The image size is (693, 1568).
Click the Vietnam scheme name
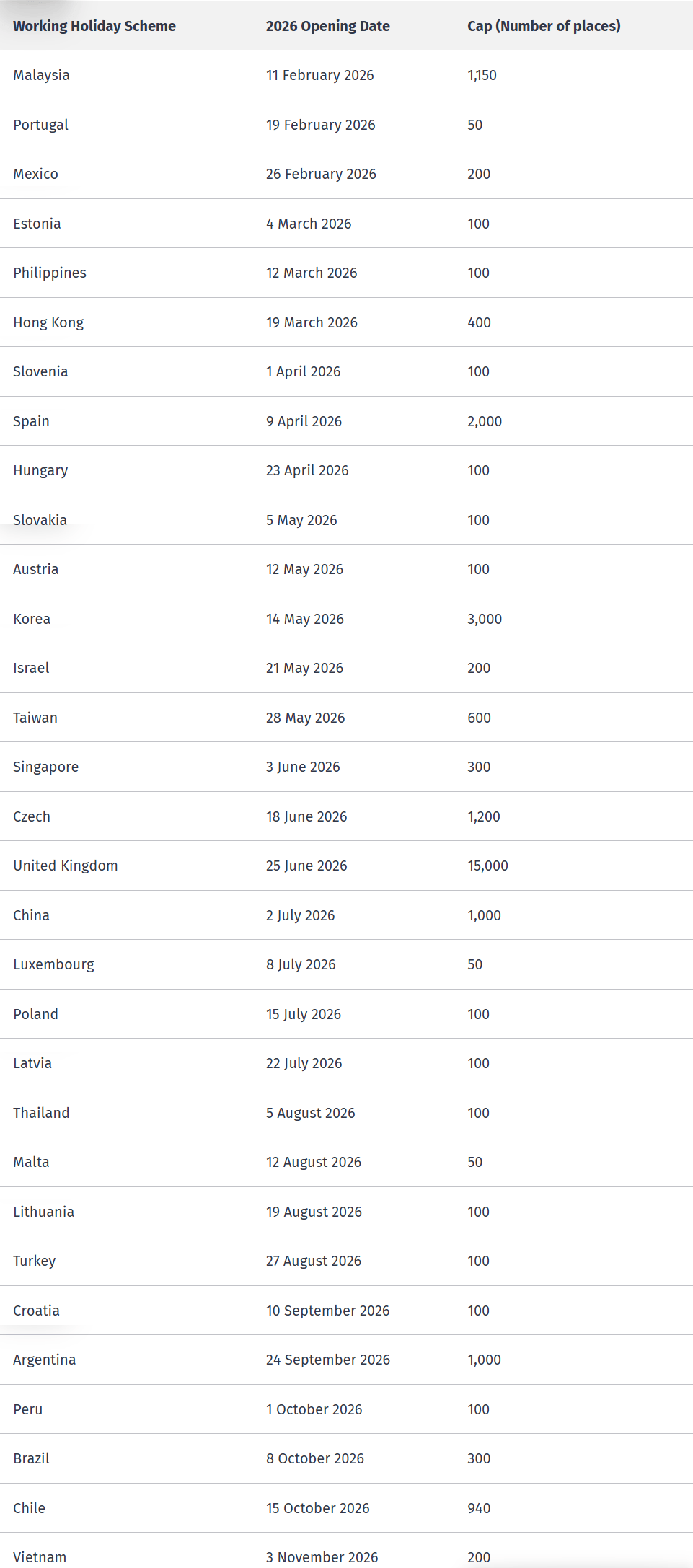click(x=40, y=1557)
